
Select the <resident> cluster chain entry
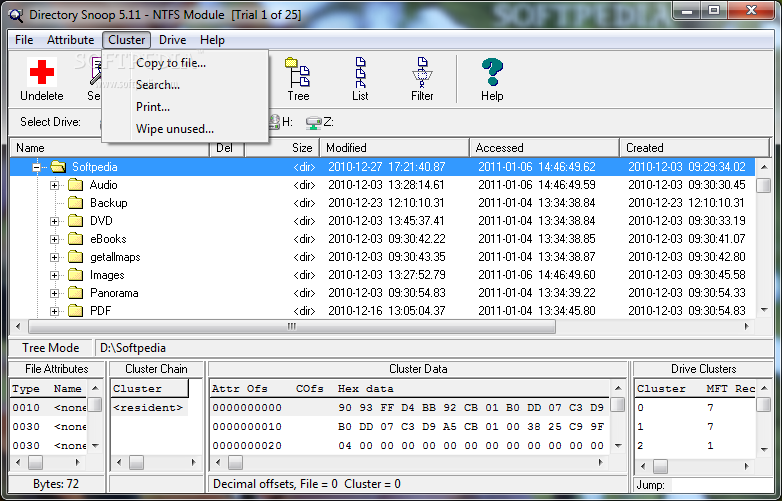tap(149, 408)
